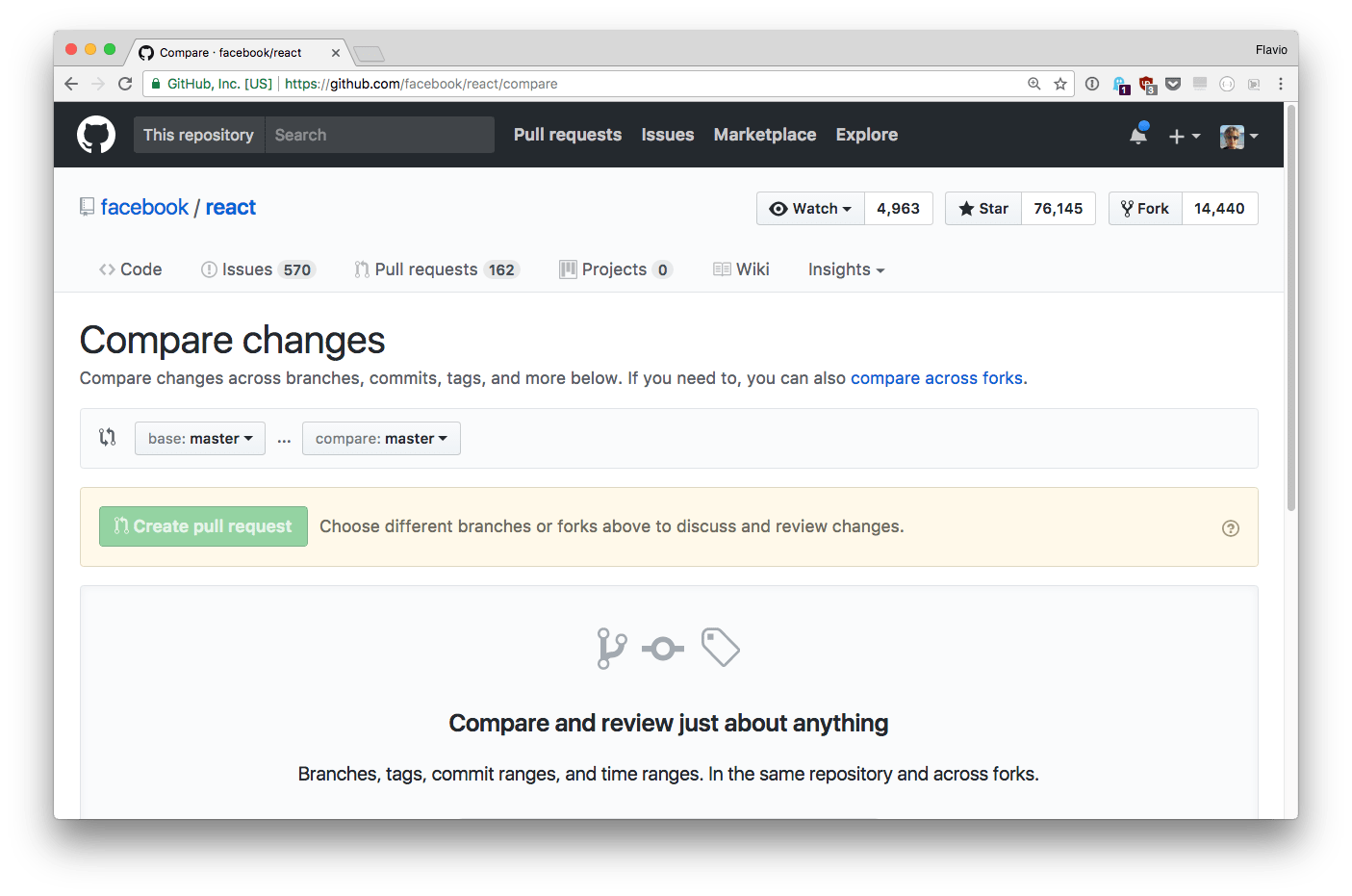Open the plus create-new dropdown

pos(1184,137)
